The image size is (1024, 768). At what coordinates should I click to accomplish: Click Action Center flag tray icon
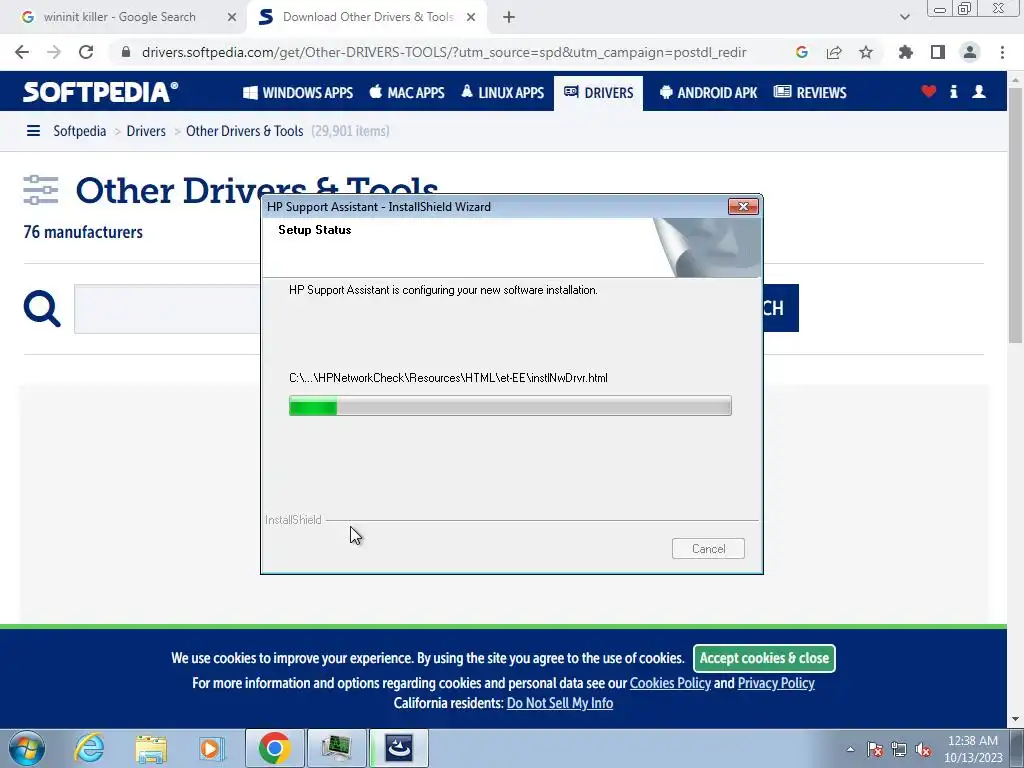[x=875, y=749]
